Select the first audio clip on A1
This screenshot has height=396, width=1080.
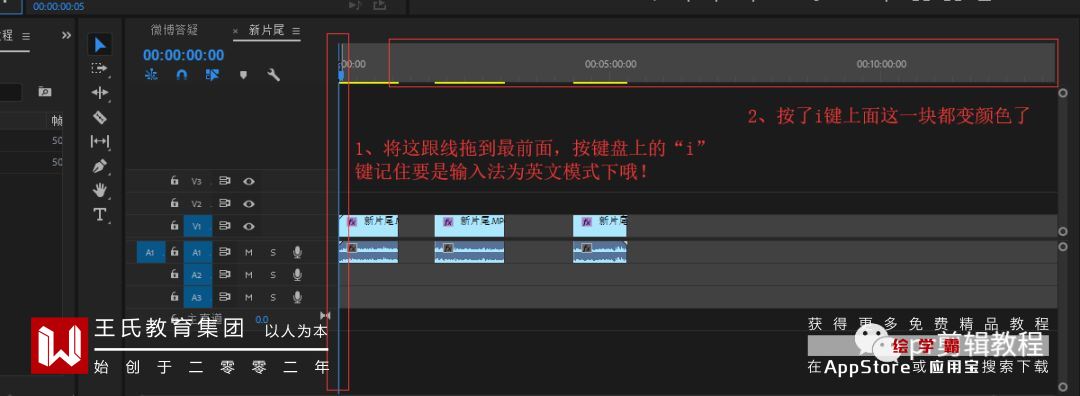[x=368, y=252]
